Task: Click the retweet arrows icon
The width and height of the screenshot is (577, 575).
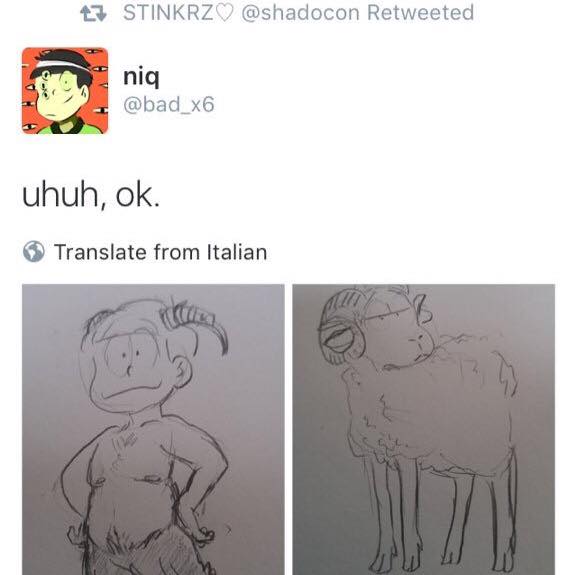Action: point(93,13)
